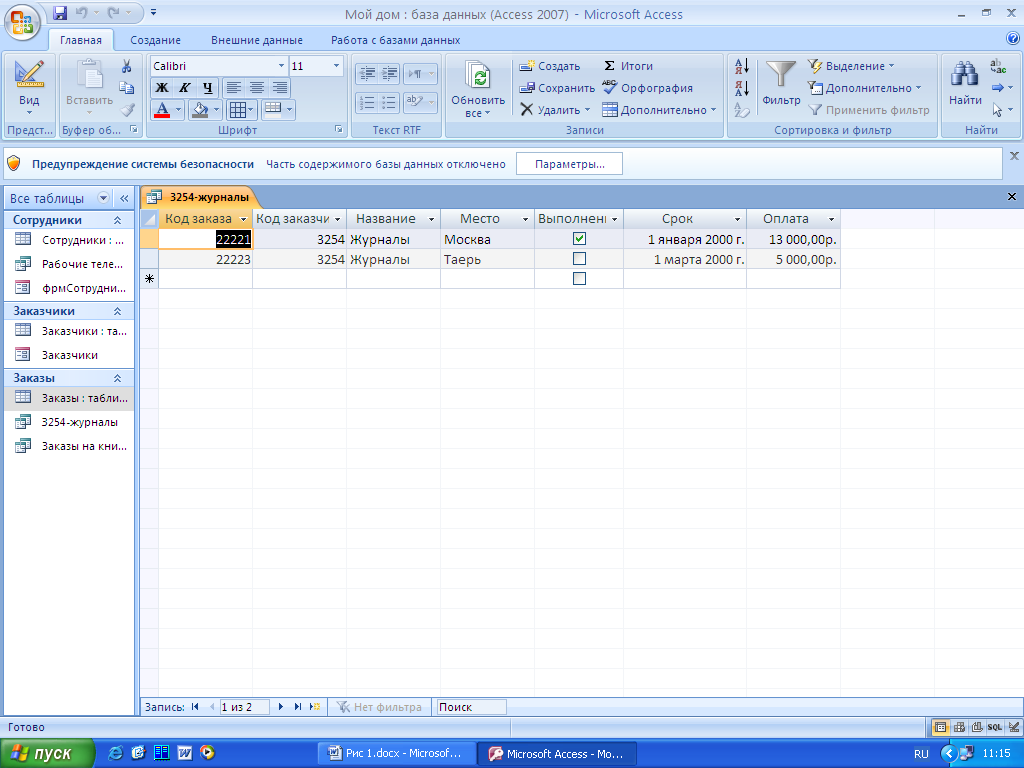
Task: Click the Save icon in quick access toolbar
Action: click(x=60, y=12)
